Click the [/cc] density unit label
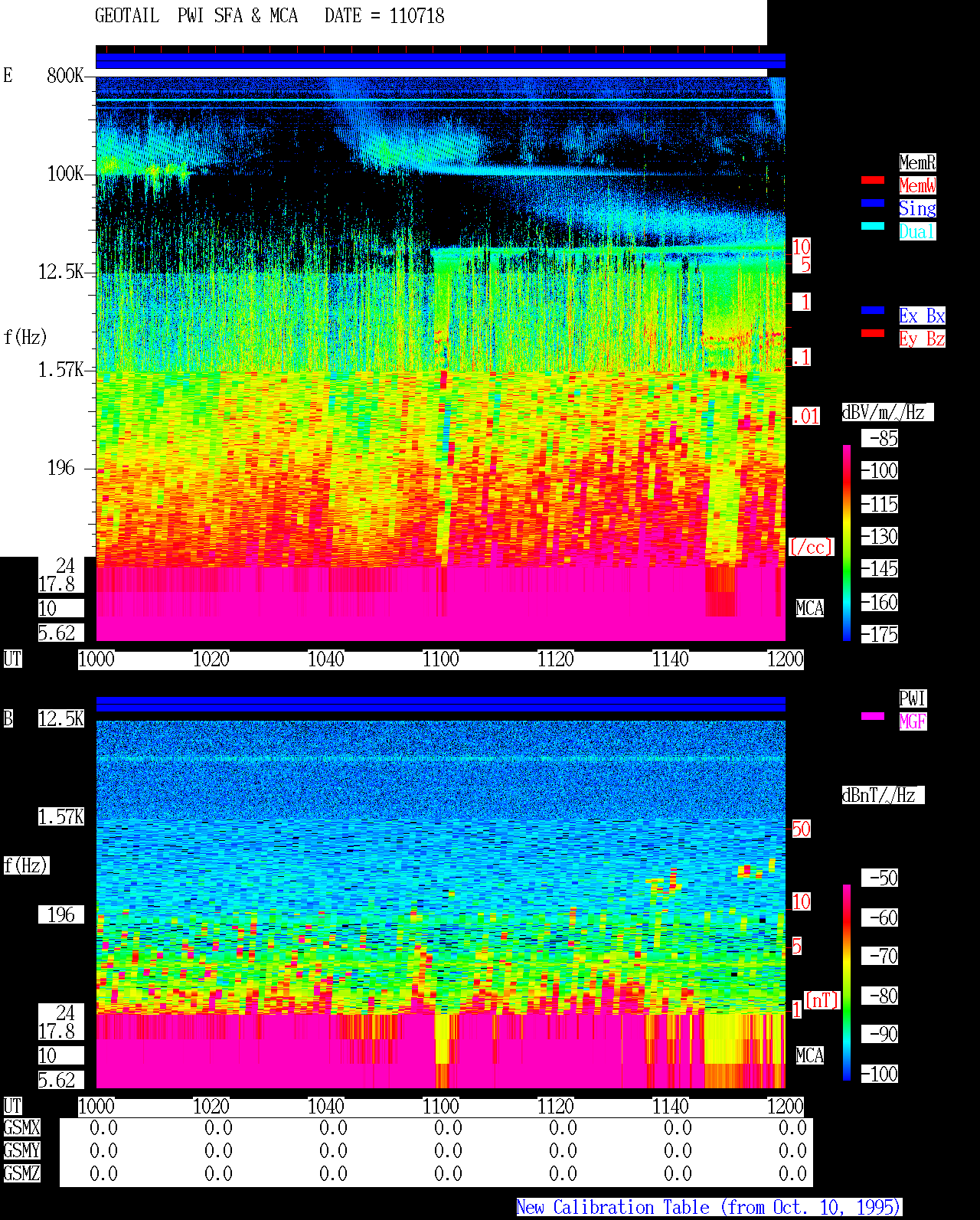 click(x=811, y=547)
